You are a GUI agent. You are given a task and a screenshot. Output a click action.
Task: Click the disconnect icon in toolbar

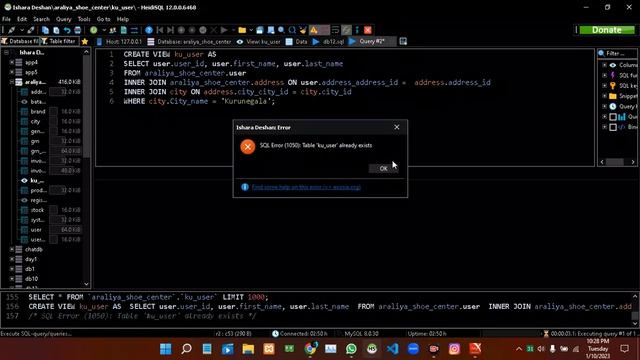click(x=31, y=30)
